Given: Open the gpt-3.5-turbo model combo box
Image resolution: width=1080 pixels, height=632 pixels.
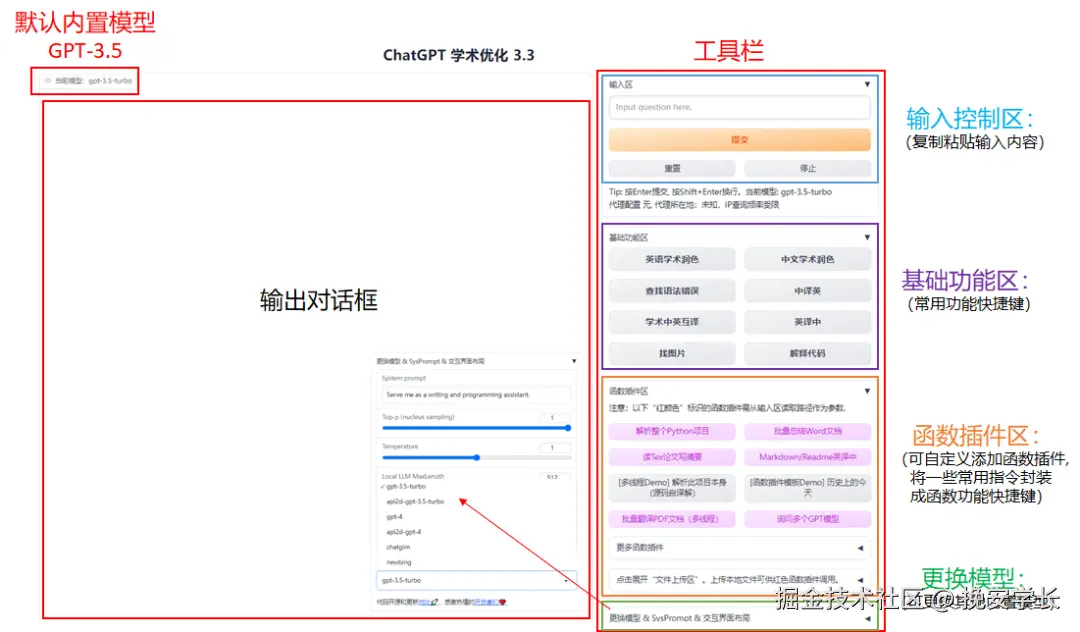Looking at the screenshot, I should point(476,580).
